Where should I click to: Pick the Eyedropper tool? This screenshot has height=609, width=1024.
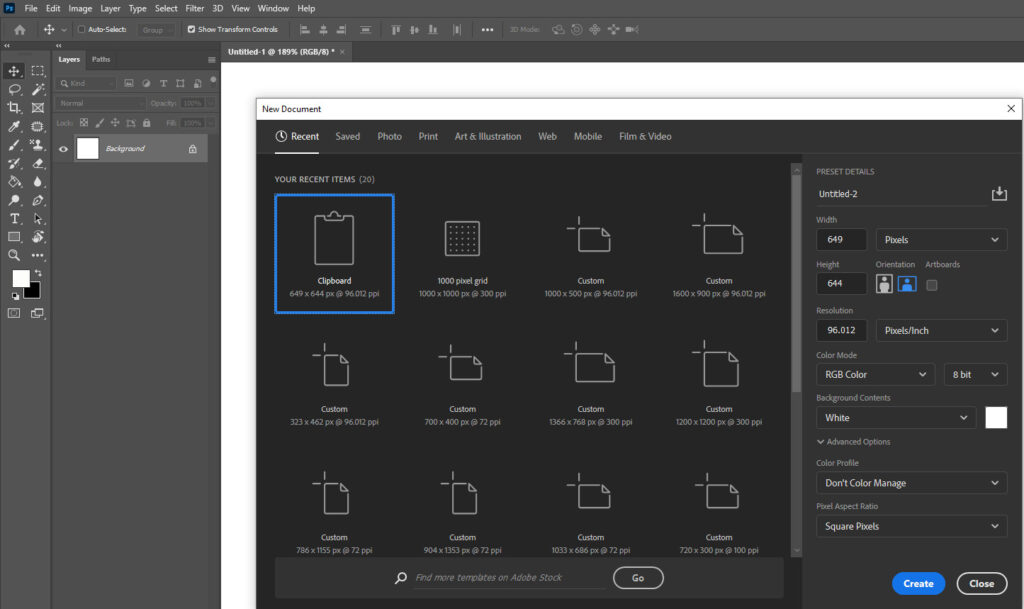point(13,127)
